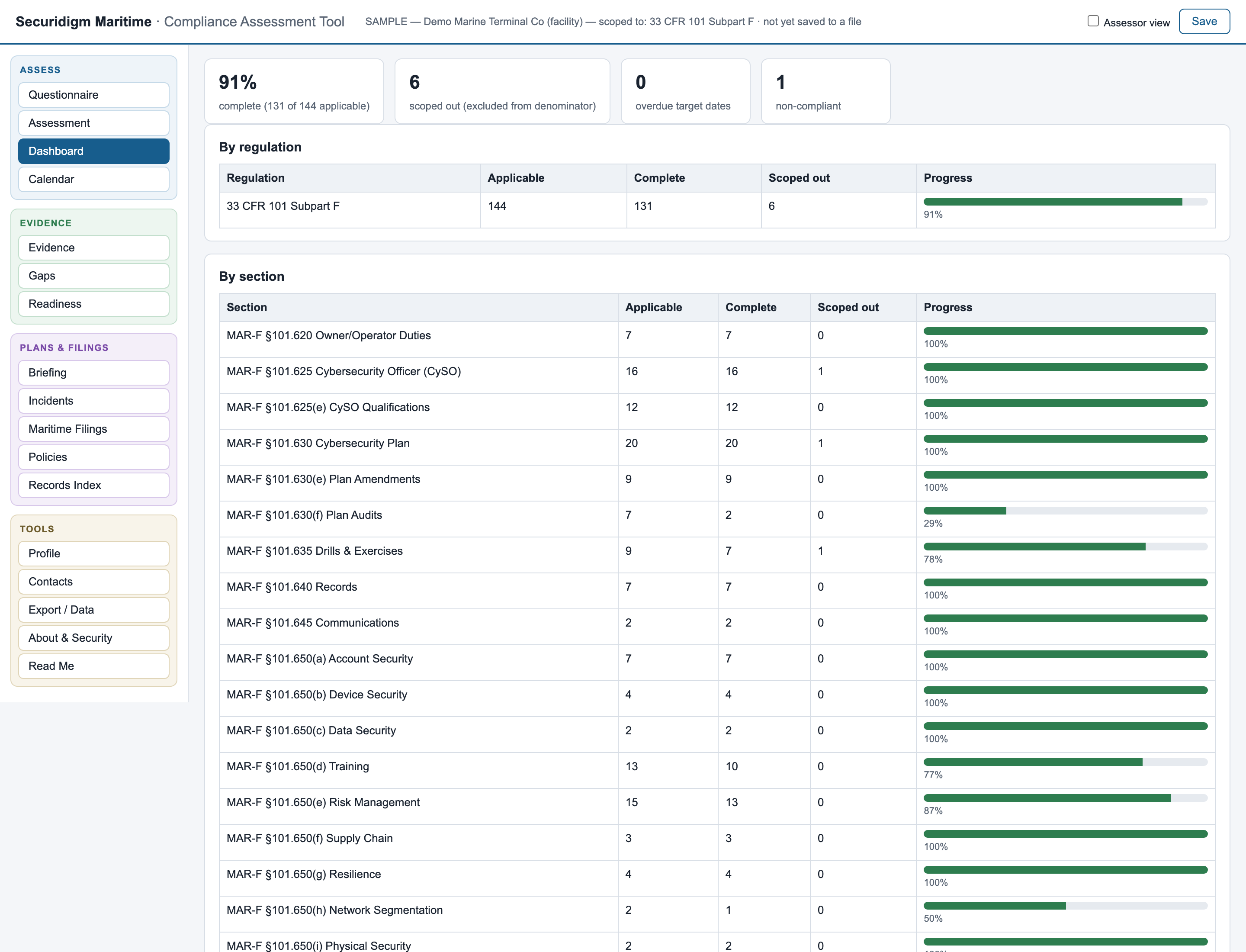The height and width of the screenshot is (952, 1246).
Task: Click 'MAR-F §101.650(a) Account Security' row
Action: point(717,663)
